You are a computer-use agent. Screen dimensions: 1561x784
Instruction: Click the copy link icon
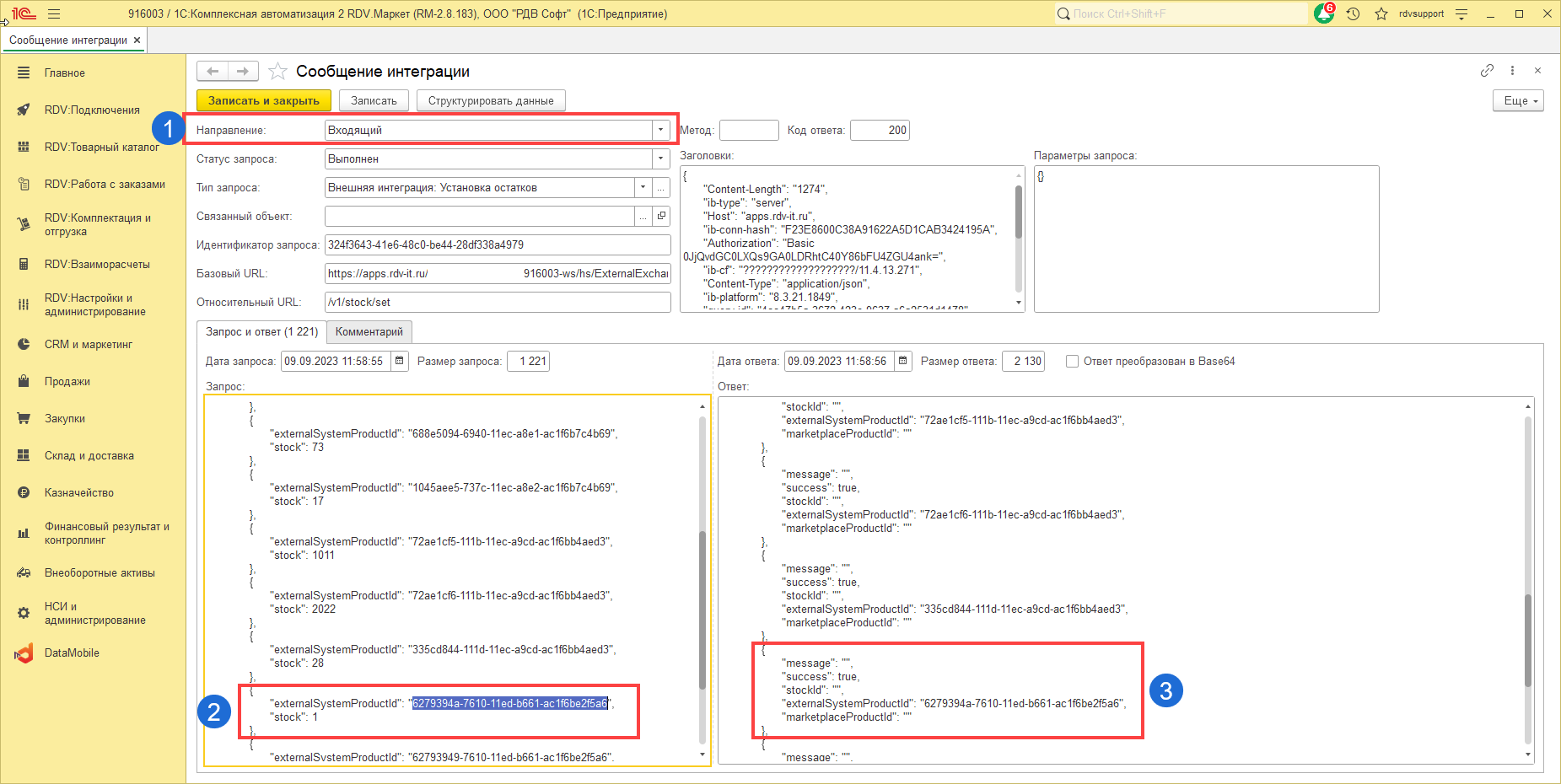(x=1487, y=71)
